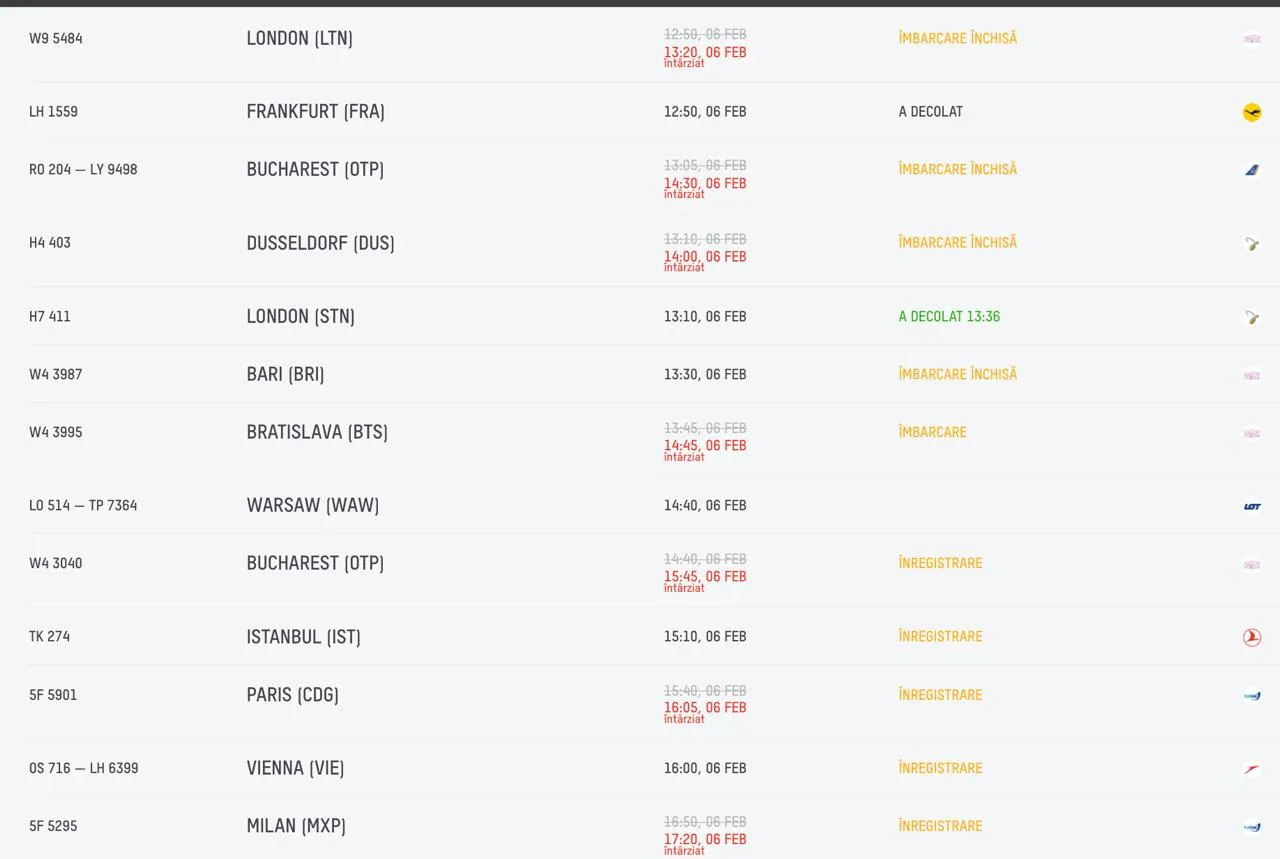Click the A DECOLAT 13:36 status
Viewport: 1280px width, 859px height.
(949, 317)
